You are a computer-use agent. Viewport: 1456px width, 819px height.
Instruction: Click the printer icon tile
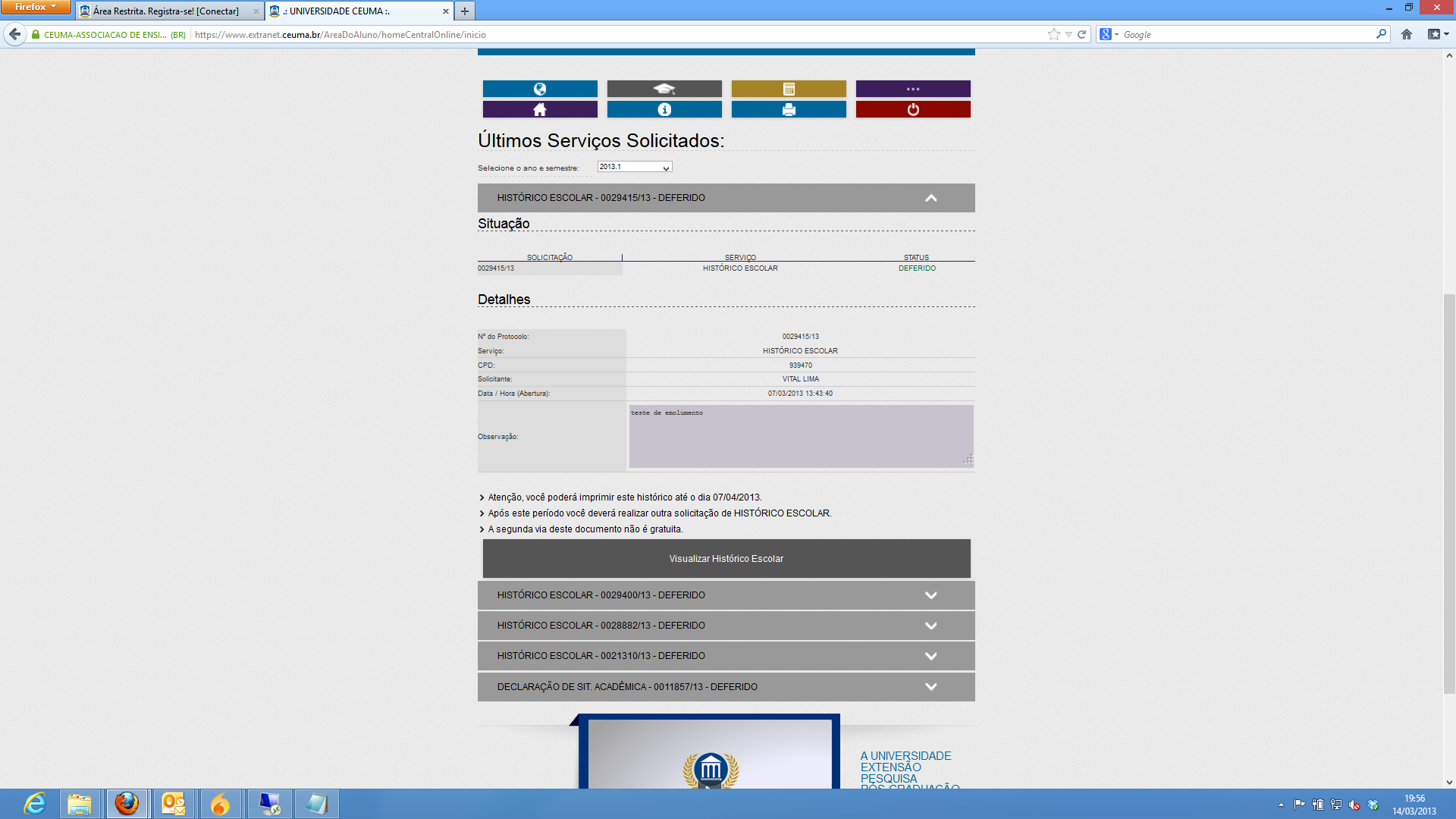click(x=789, y=109)
